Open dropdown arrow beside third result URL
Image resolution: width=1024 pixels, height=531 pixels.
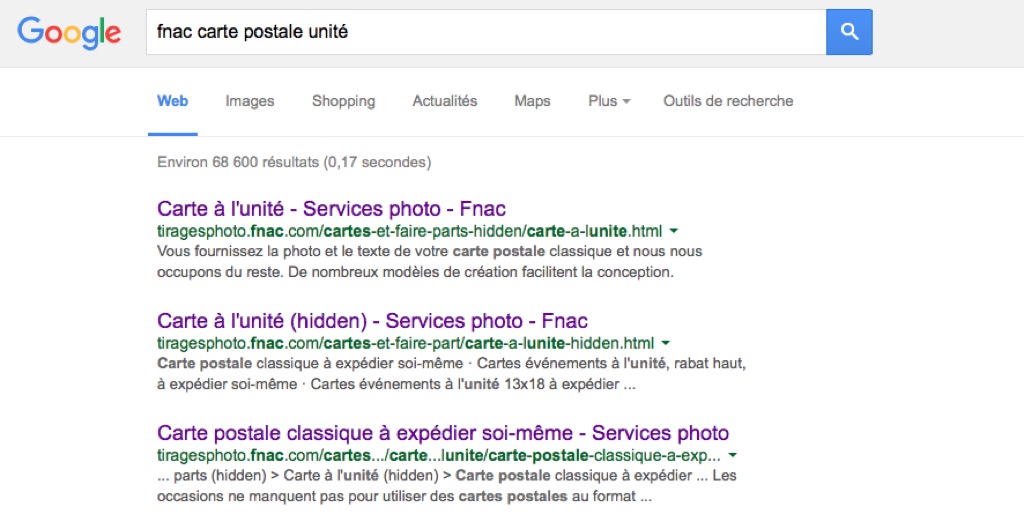733,456
